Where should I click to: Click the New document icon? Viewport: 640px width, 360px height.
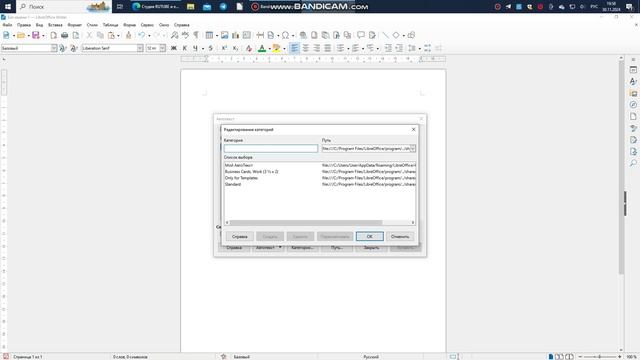click(x=6, y=36)
